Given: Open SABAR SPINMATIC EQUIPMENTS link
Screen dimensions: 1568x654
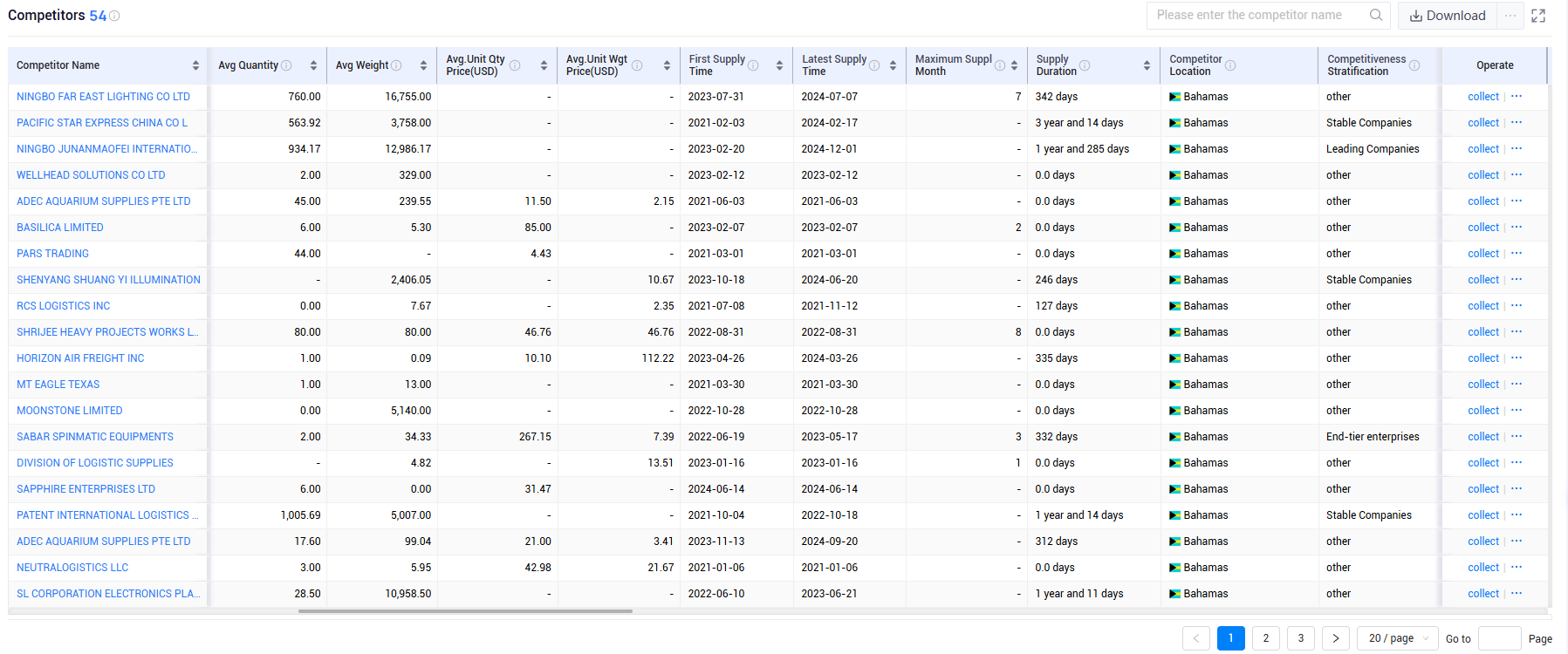Looking at the screenshot, I should click(x=95, y=437).
